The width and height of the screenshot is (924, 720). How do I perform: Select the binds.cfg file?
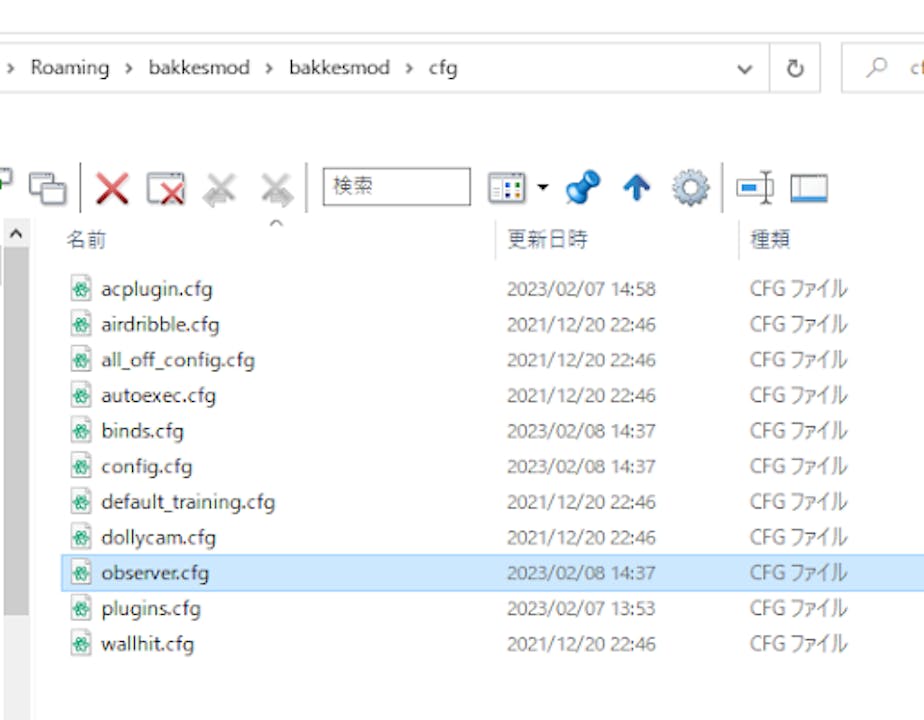(x=142, y=431)
